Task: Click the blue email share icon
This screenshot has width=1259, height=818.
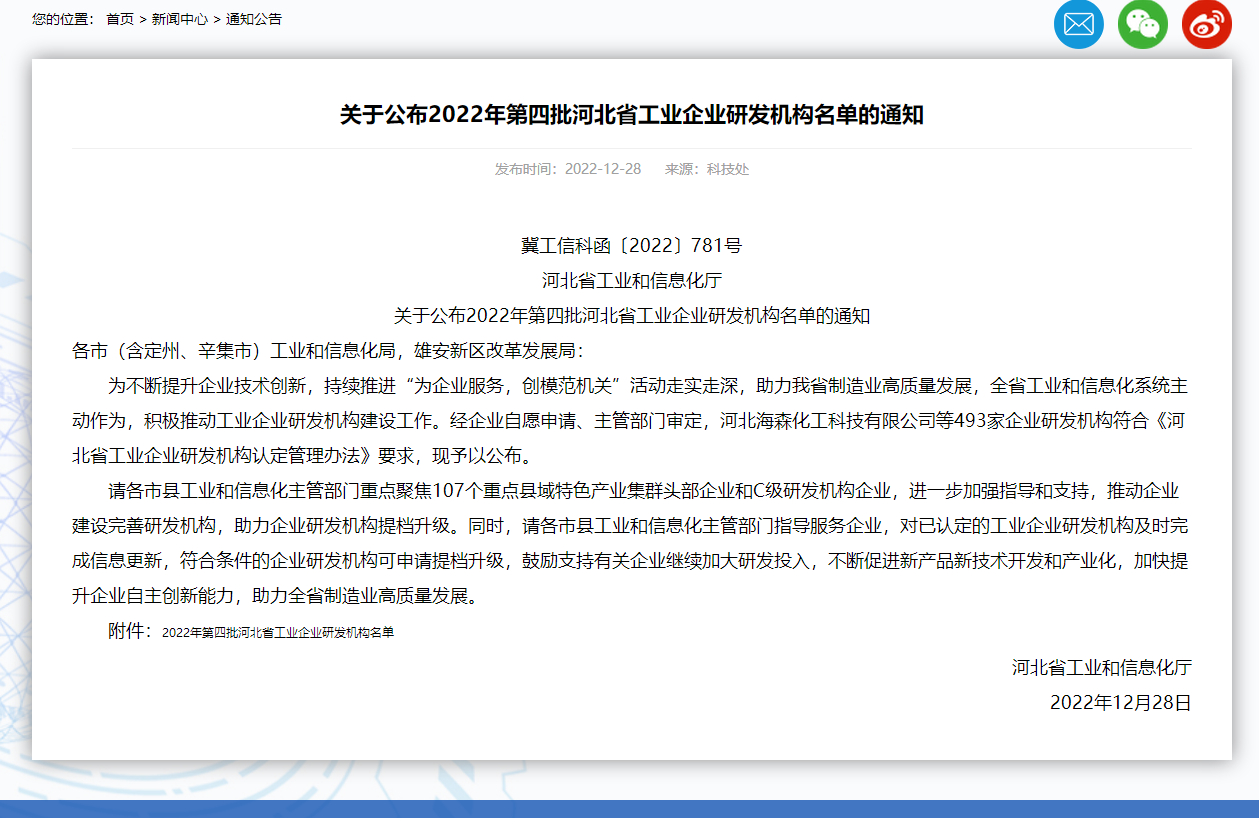Action: point(1078,23)
